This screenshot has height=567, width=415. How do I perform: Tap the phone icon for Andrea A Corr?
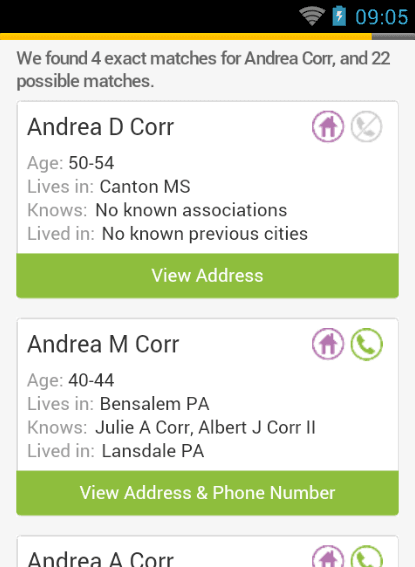(x=366, y=556)
